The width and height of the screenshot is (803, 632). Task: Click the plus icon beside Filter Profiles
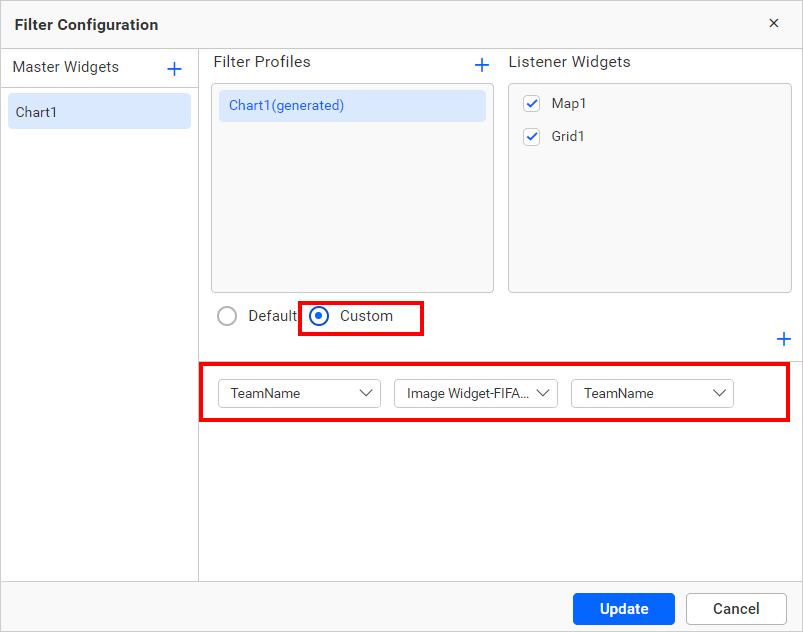click(482, 64)
